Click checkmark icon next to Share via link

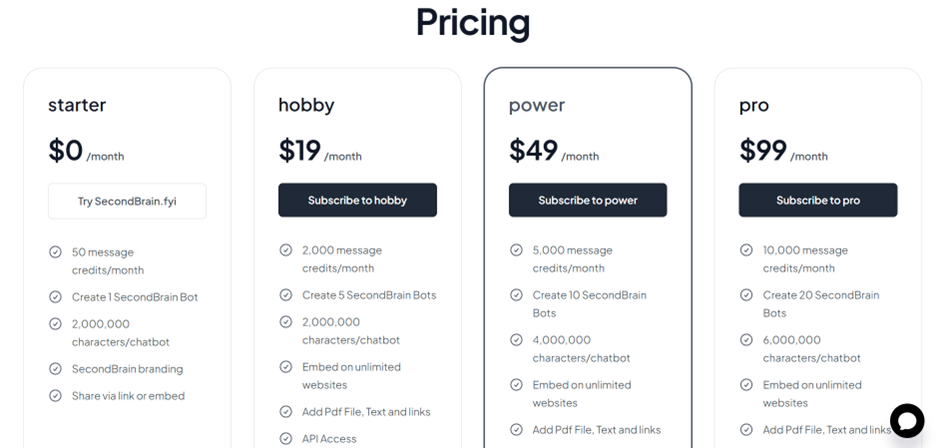(55, 396)
